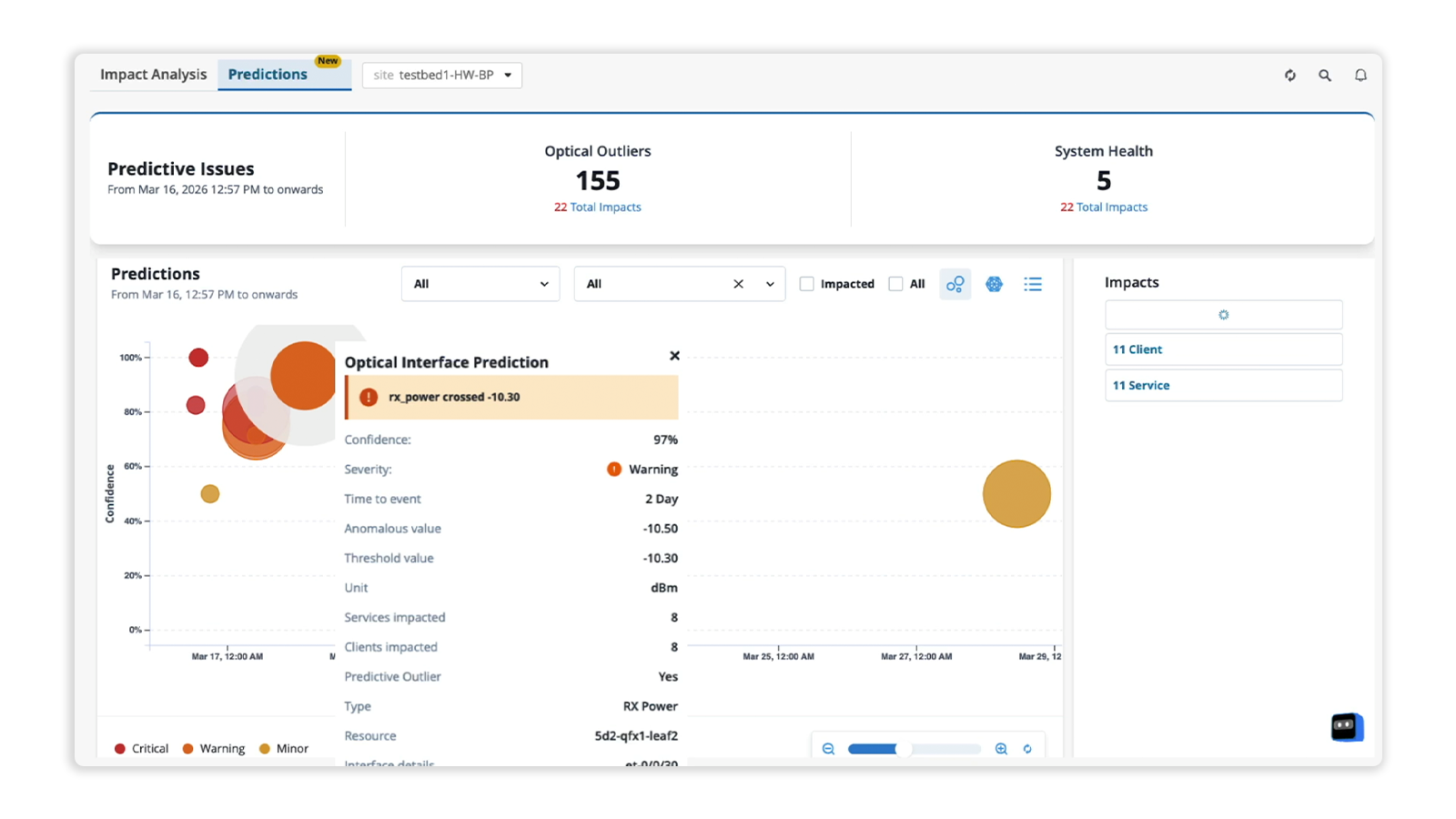
Task: Open search with the magnifier icon
Action: click(x=1325, y=76)
